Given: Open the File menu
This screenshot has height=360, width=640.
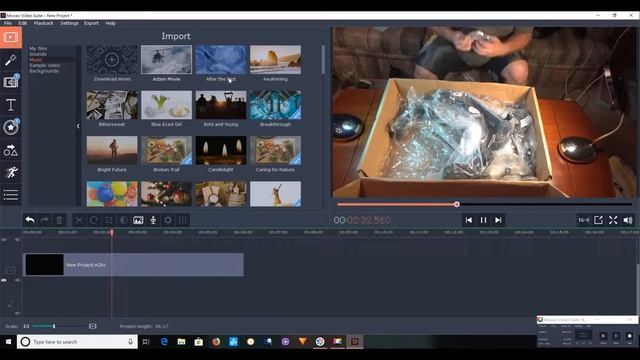Looking at the screenshot, I should pyautogui.click(x=8, y=23).
